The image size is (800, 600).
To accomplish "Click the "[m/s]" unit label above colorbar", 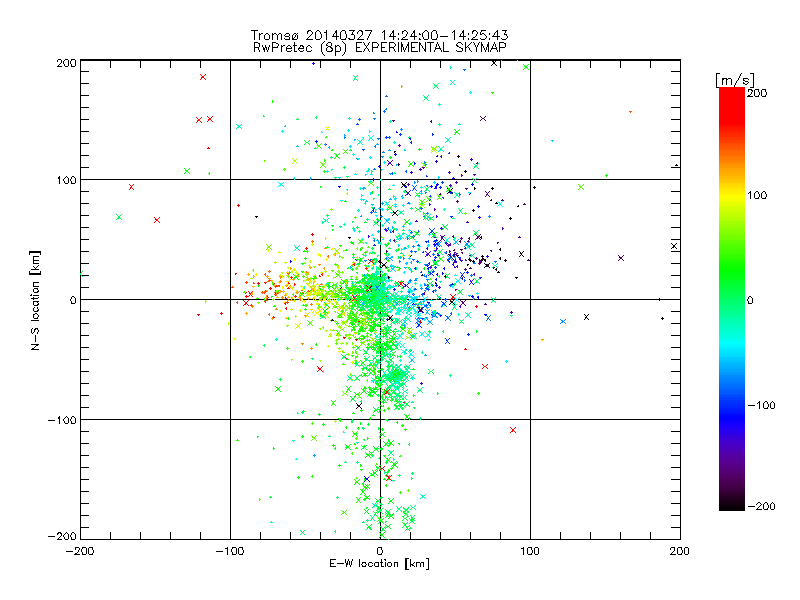I will click(735, 80).
